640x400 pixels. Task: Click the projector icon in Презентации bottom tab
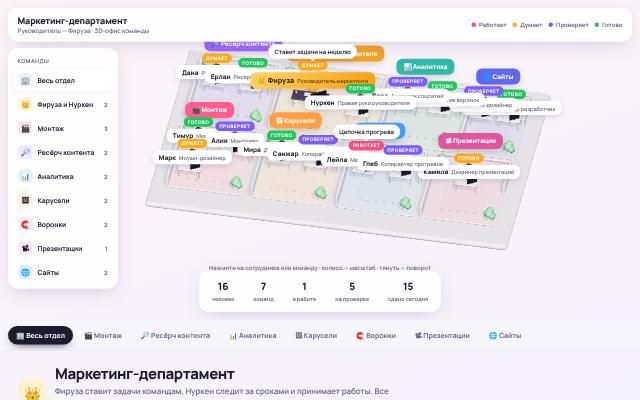(418, 336)
